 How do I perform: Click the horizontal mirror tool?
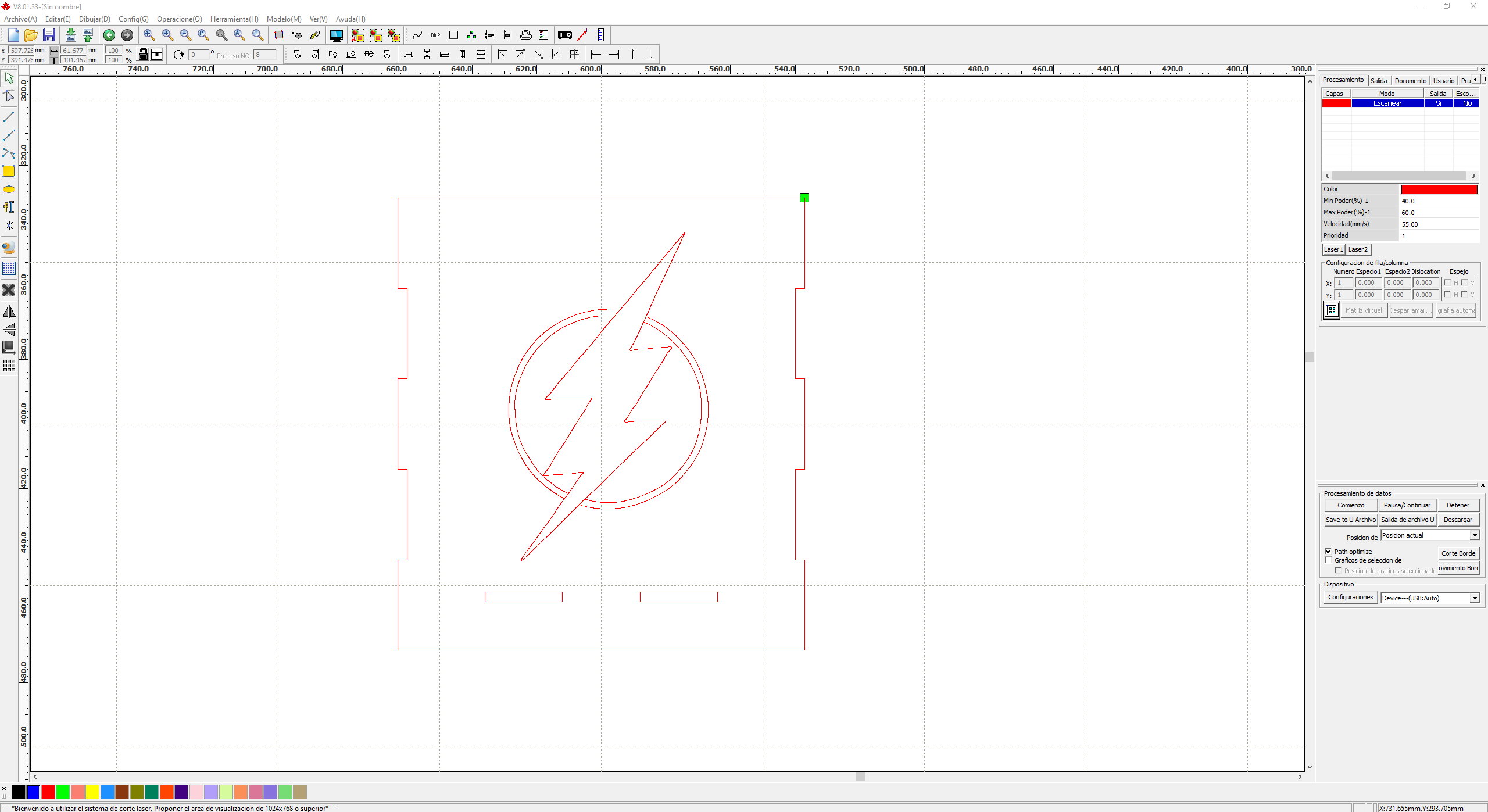(9, 312)
